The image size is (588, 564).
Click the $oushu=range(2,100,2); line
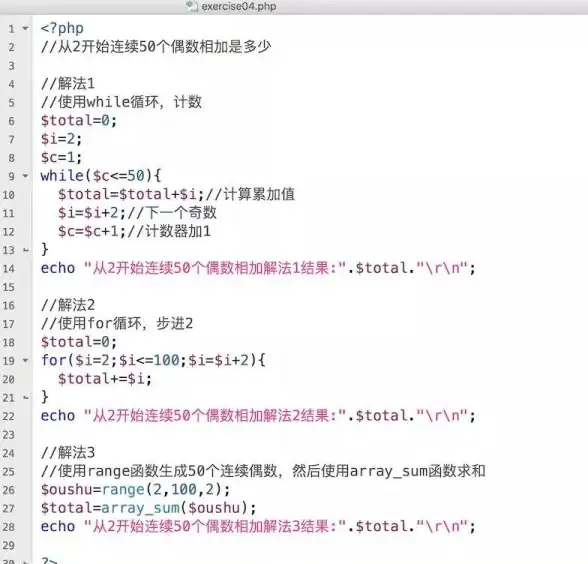pos(135,489)
